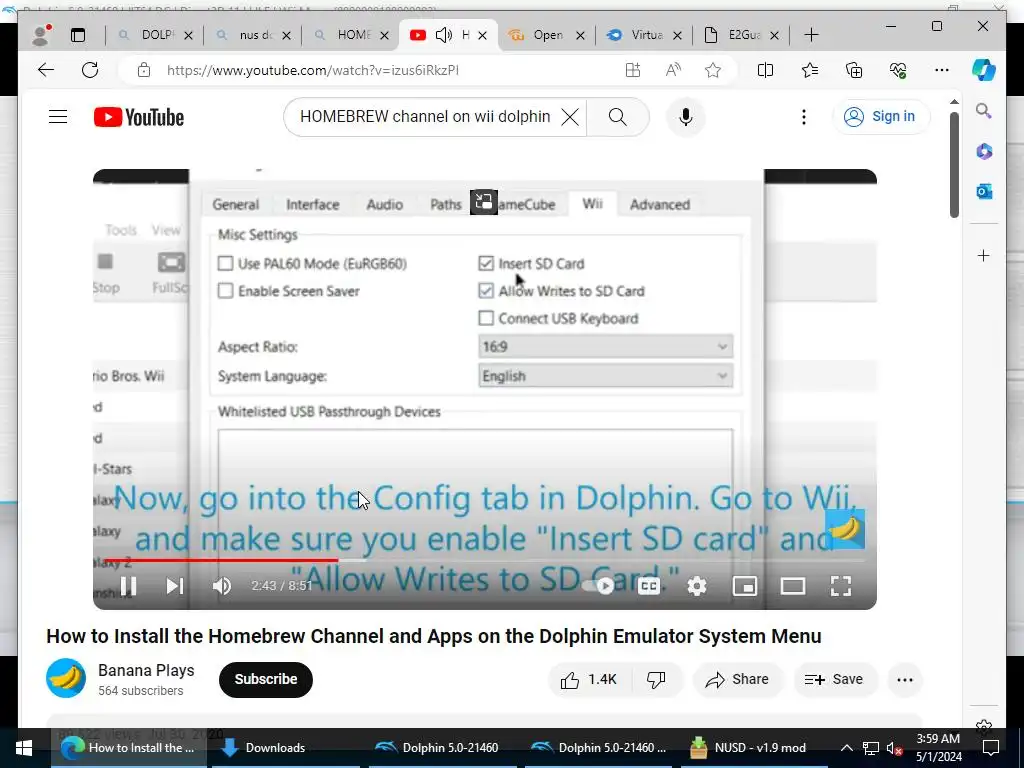This screenshot has width=1024, height=768.
Task: Save the video to a playlist
Action: pos(834,680)
